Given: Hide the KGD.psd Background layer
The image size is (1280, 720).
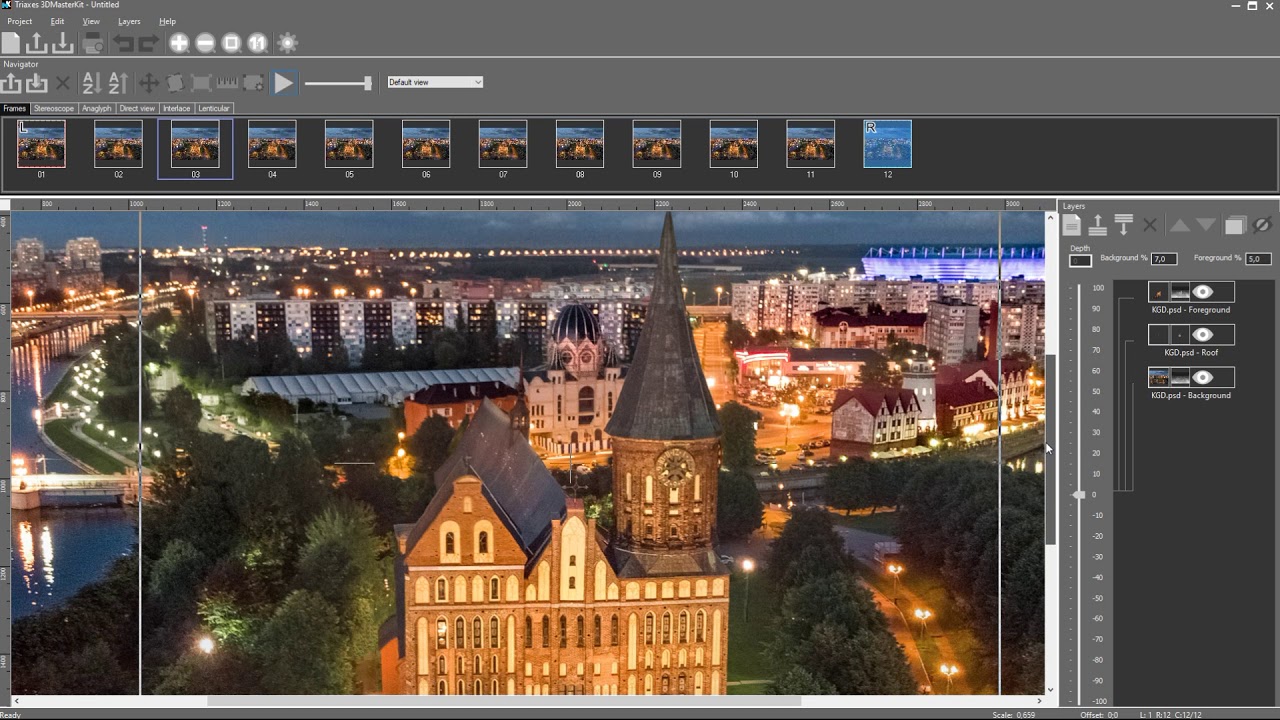Looking at the screenshot, I should coord(1203,377).
